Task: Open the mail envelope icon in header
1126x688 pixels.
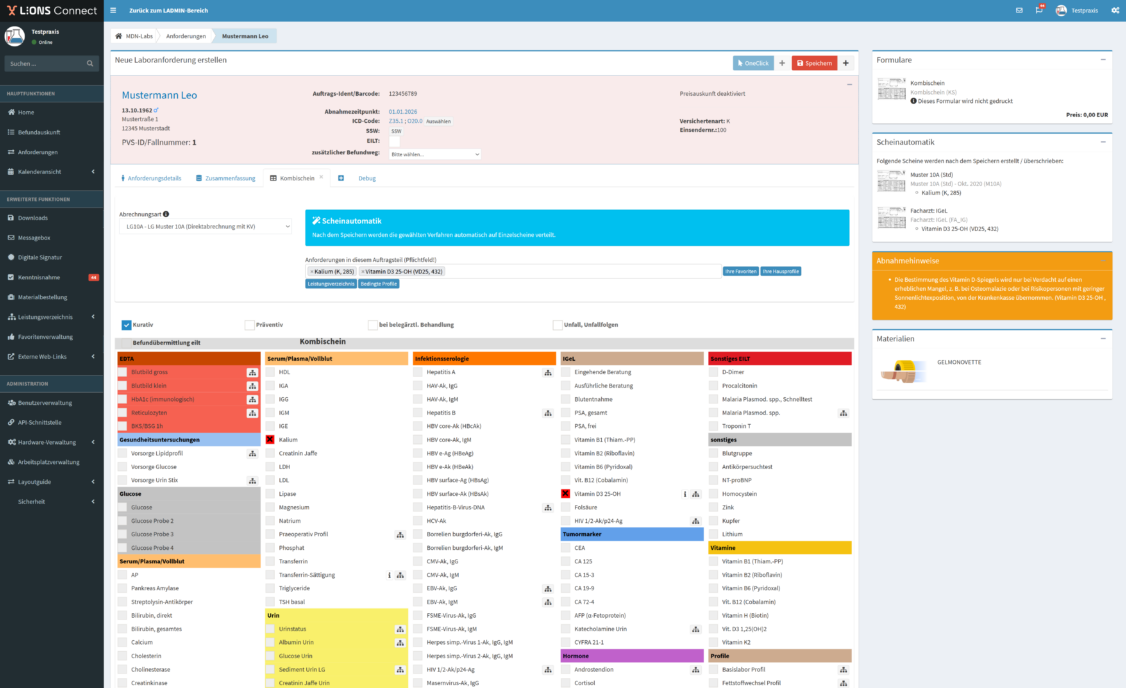Action: click(x=1019, y=10)
